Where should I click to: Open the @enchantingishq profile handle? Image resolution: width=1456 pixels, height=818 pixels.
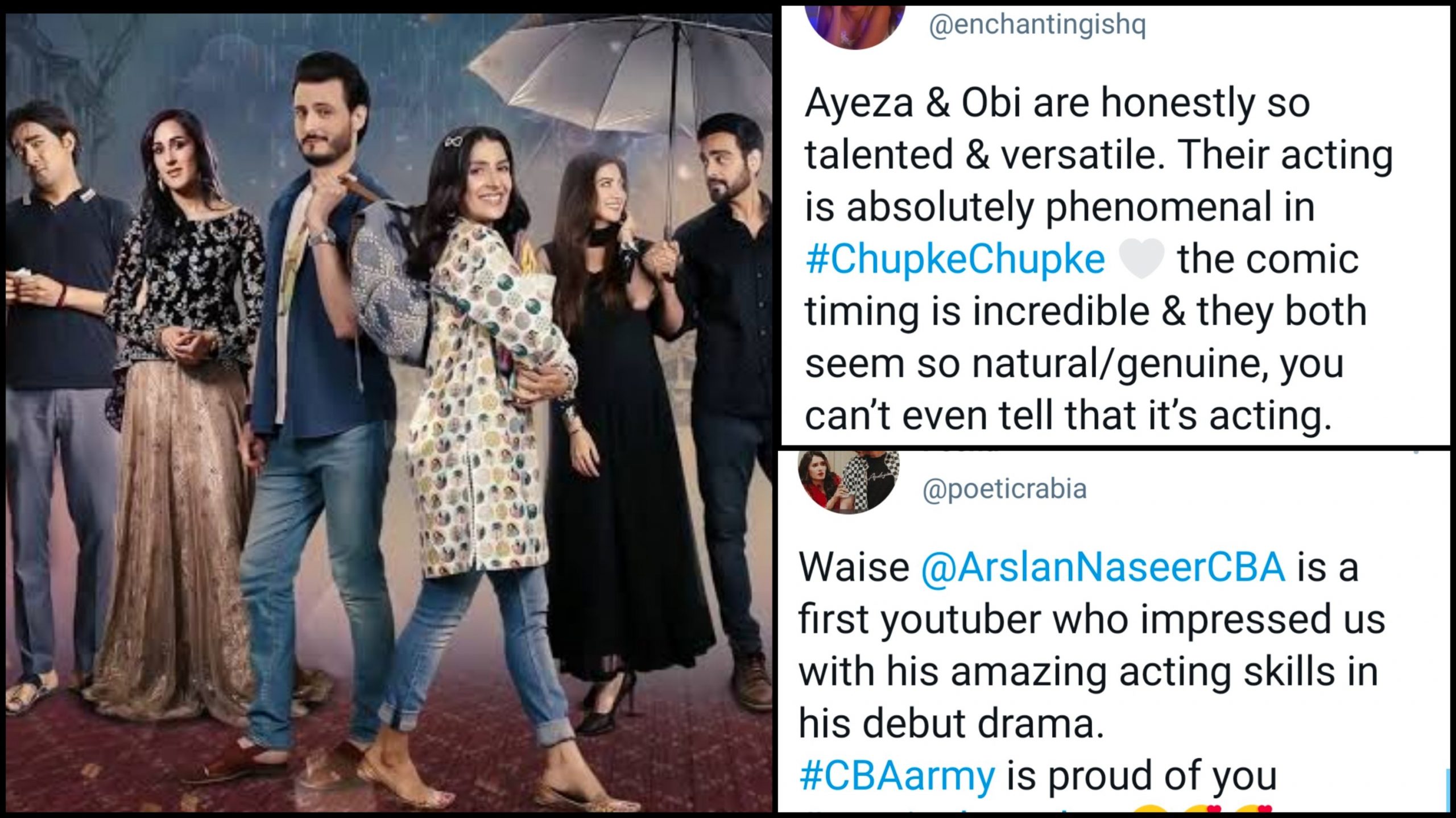click(1036, 25)
